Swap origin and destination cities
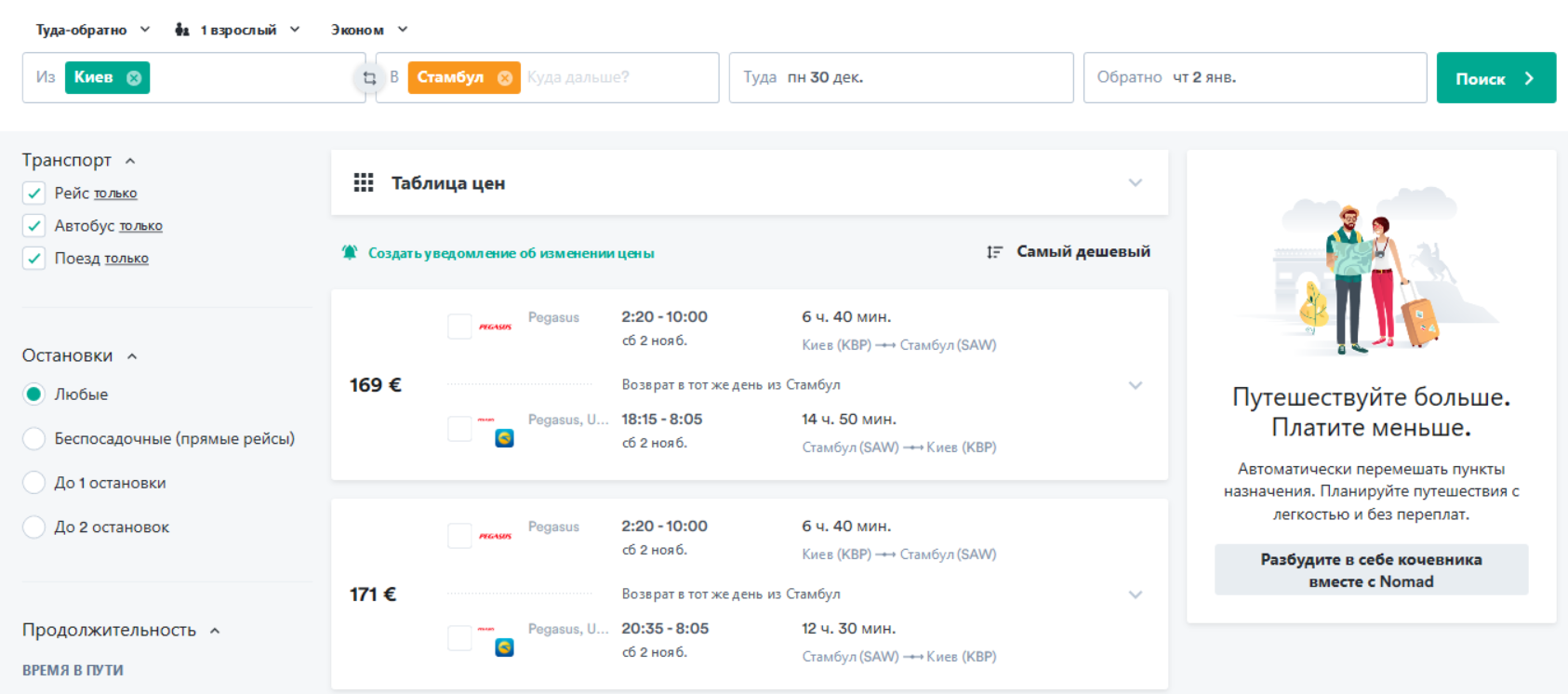 pos(369,78)
